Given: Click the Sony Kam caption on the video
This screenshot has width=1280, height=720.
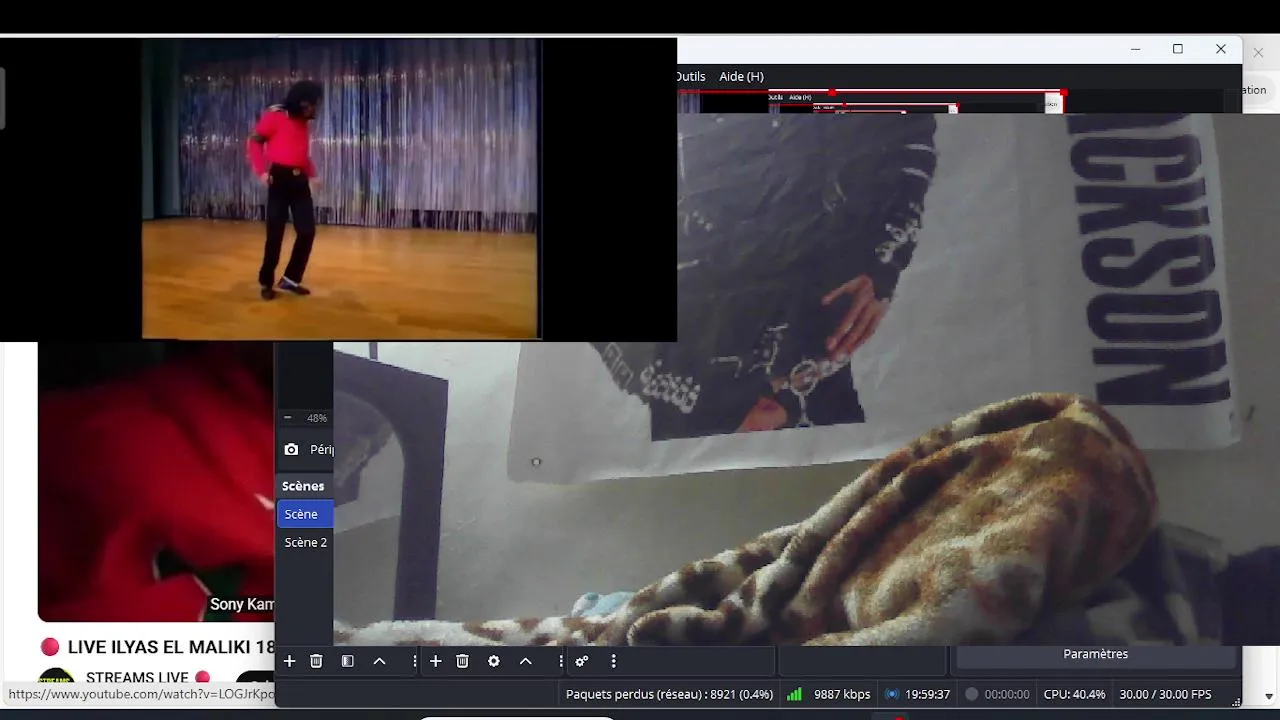Looking at the screenshot, I should point(242,605).
